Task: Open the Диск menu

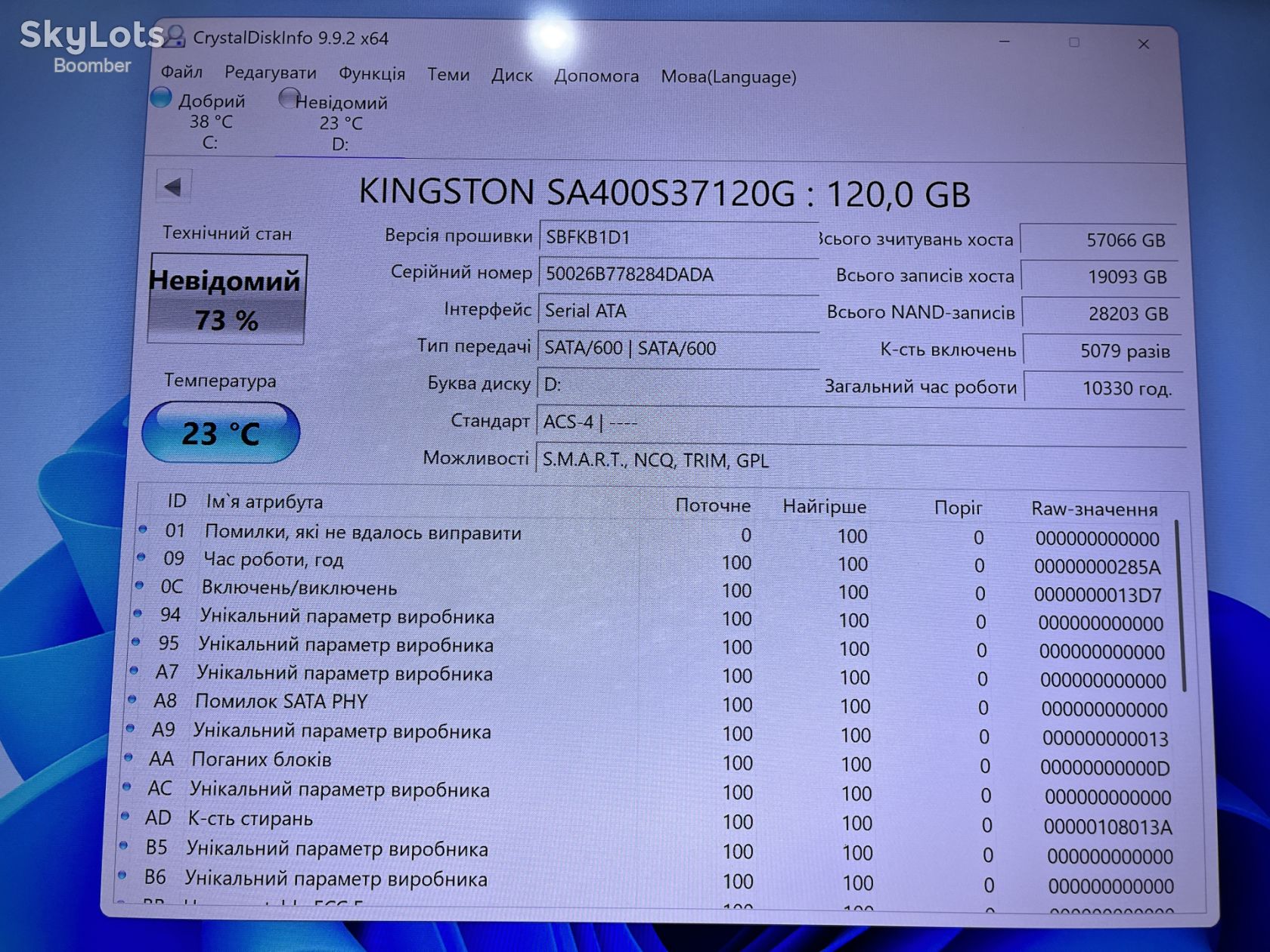Action: 512,76
